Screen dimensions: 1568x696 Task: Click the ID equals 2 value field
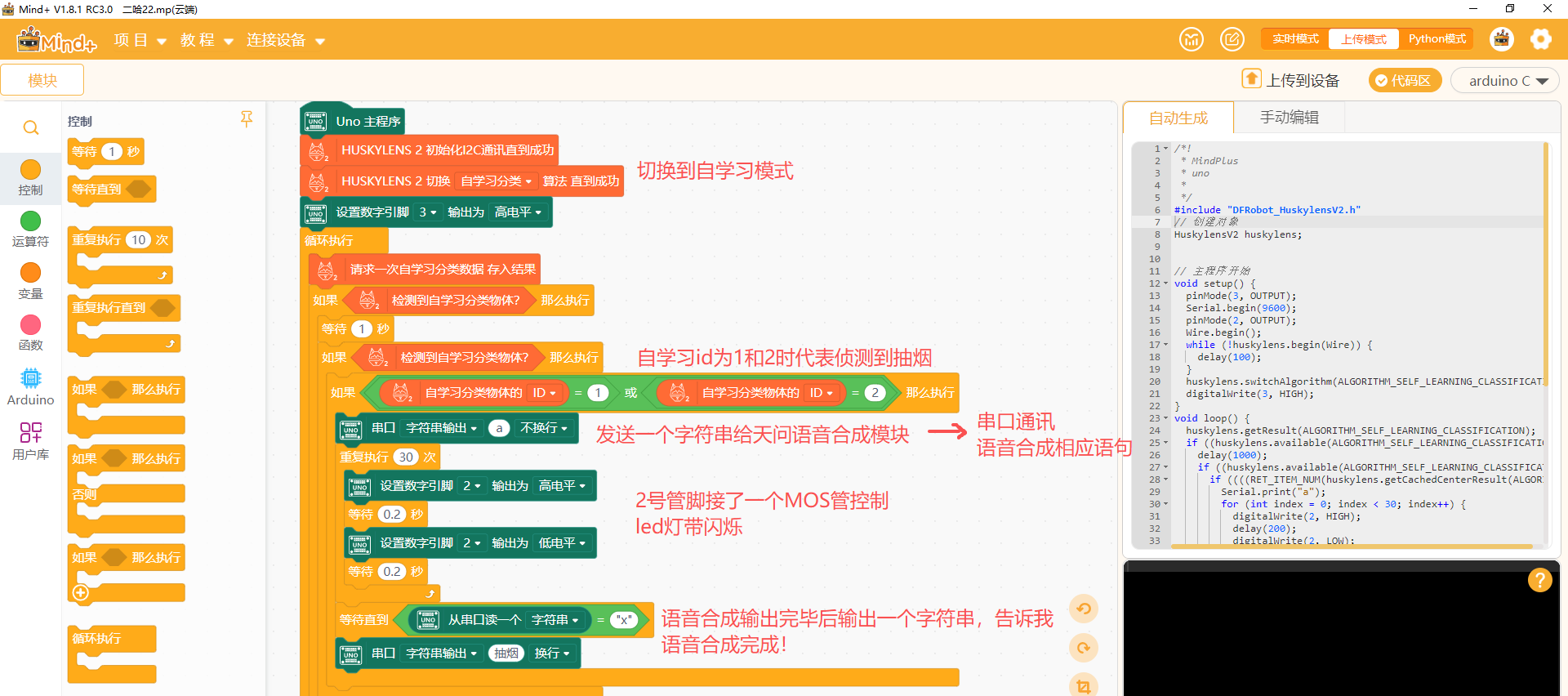pyautogui.click(x=875, y=393)
